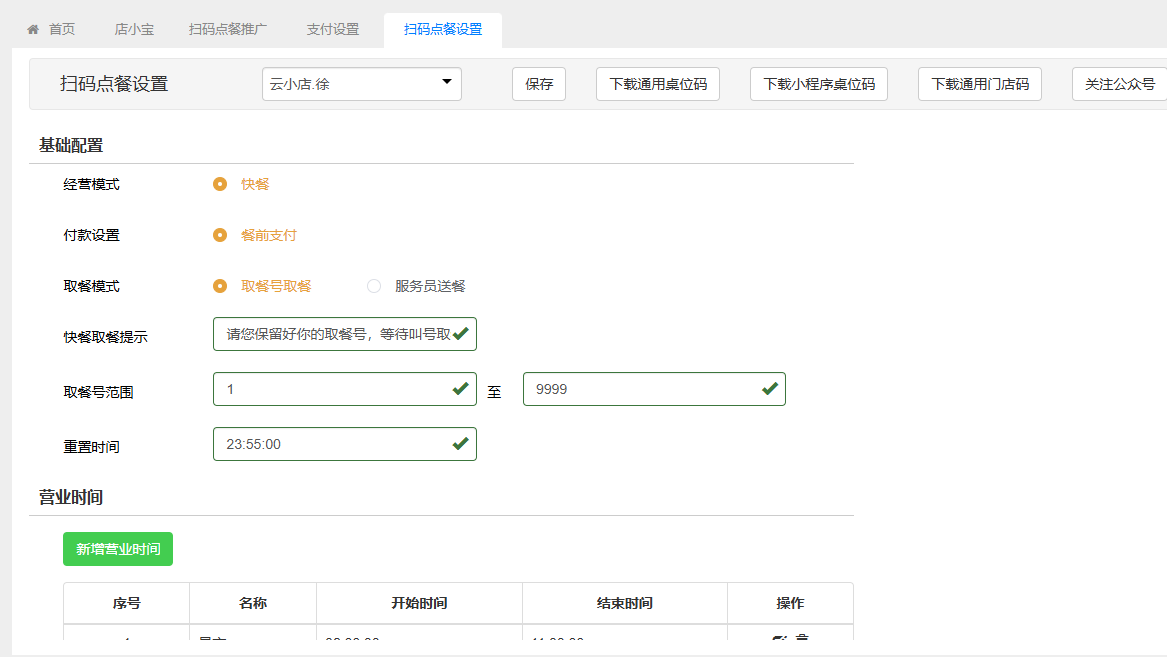
Task: Click the 关注公众号 button
Action: point(1119,84)
